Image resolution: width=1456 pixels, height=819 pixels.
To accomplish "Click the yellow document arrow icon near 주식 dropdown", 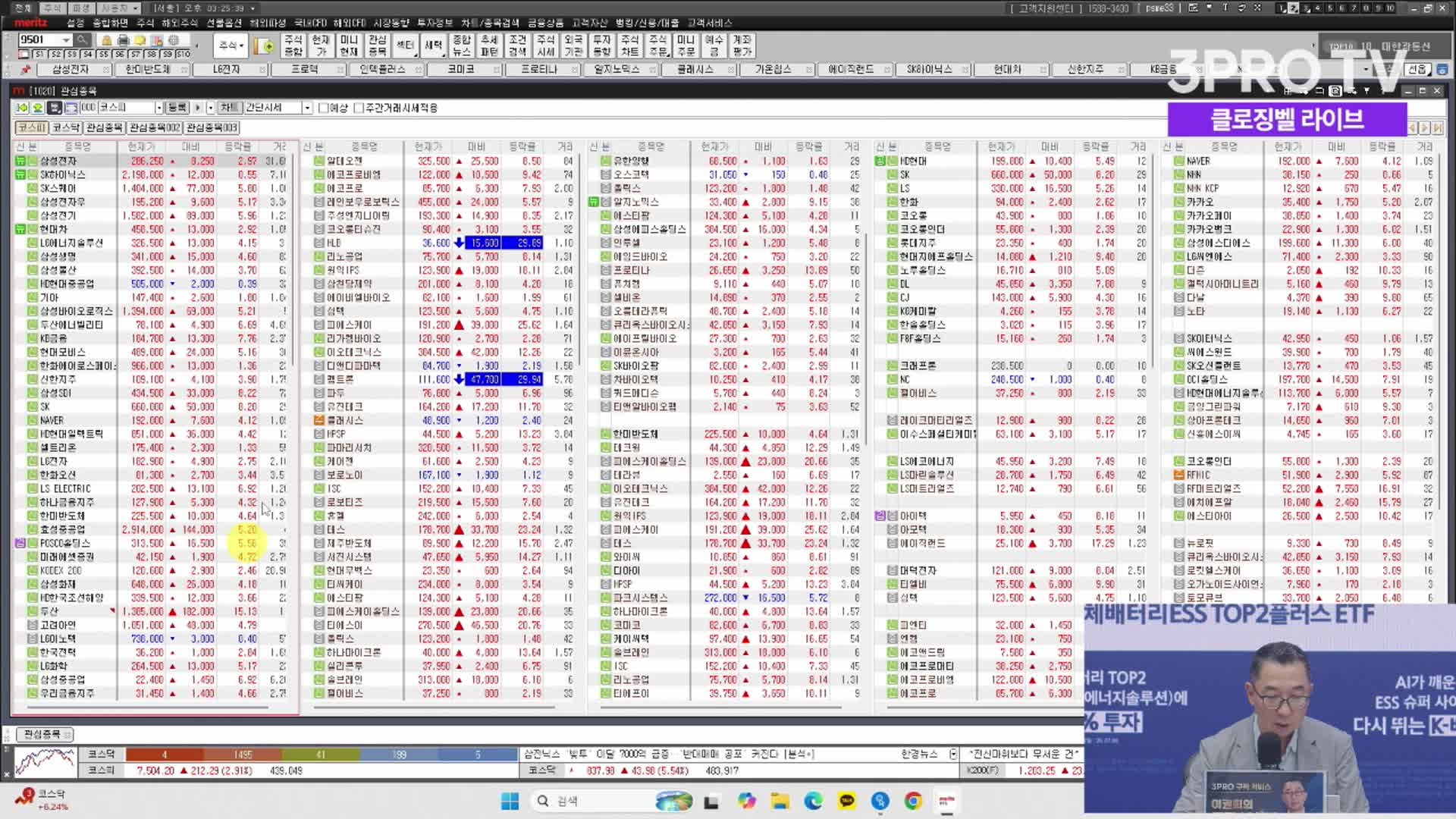I will 265,46.
